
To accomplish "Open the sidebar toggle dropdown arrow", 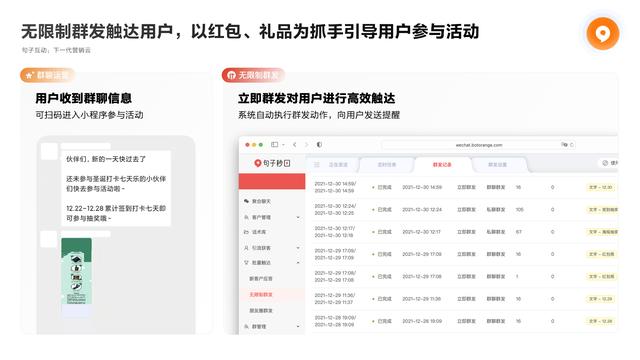I will [283, 144].
